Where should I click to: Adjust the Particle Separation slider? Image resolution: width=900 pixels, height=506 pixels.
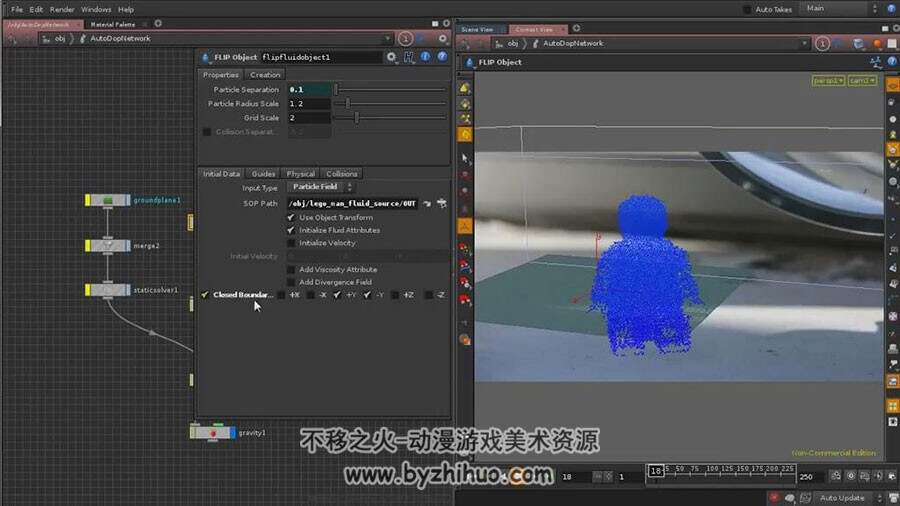click(391, 89)
